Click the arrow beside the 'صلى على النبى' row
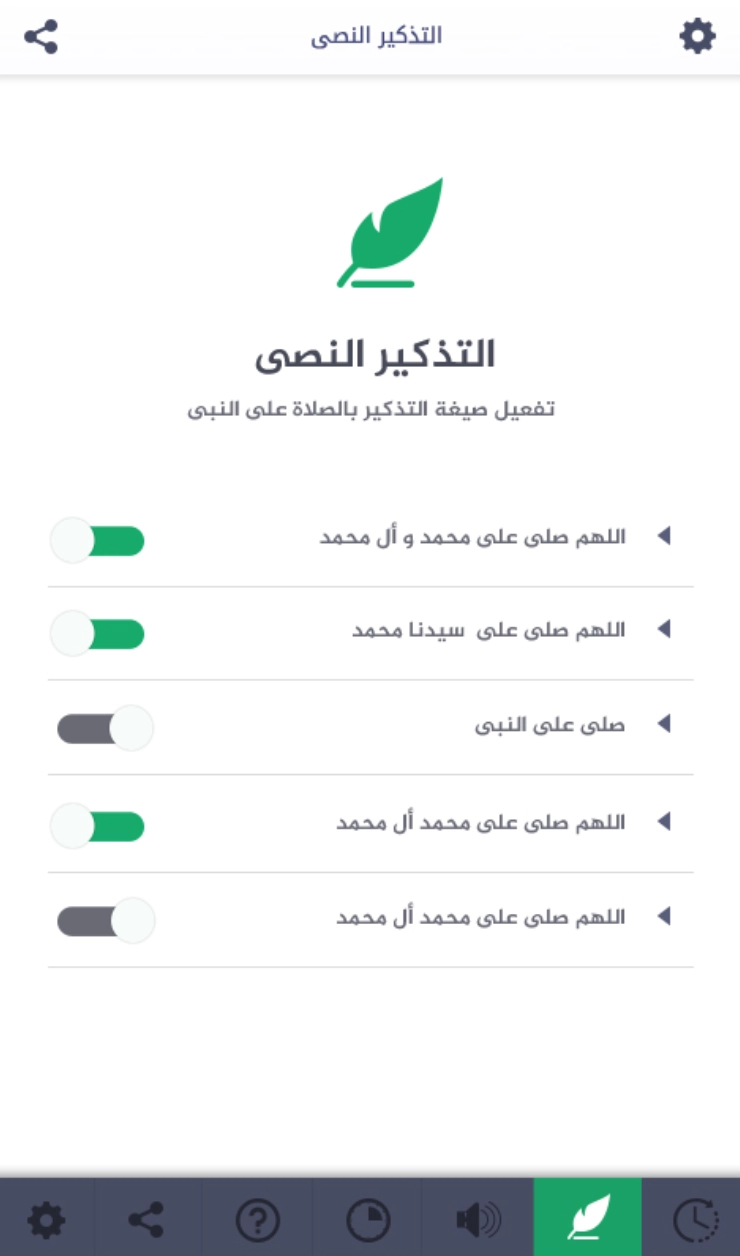The width and height of the screenshot is (740, 1256). coord(662,724)
